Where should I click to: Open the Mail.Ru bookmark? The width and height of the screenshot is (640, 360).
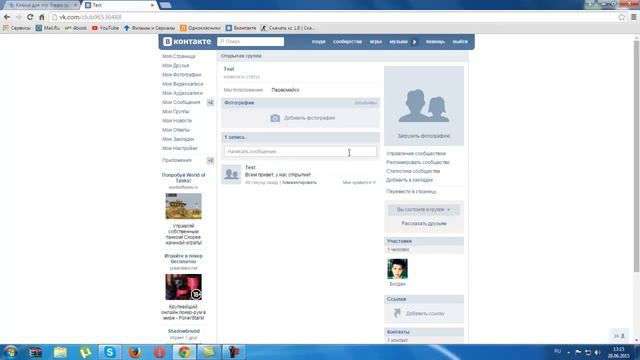click(48, 28)
